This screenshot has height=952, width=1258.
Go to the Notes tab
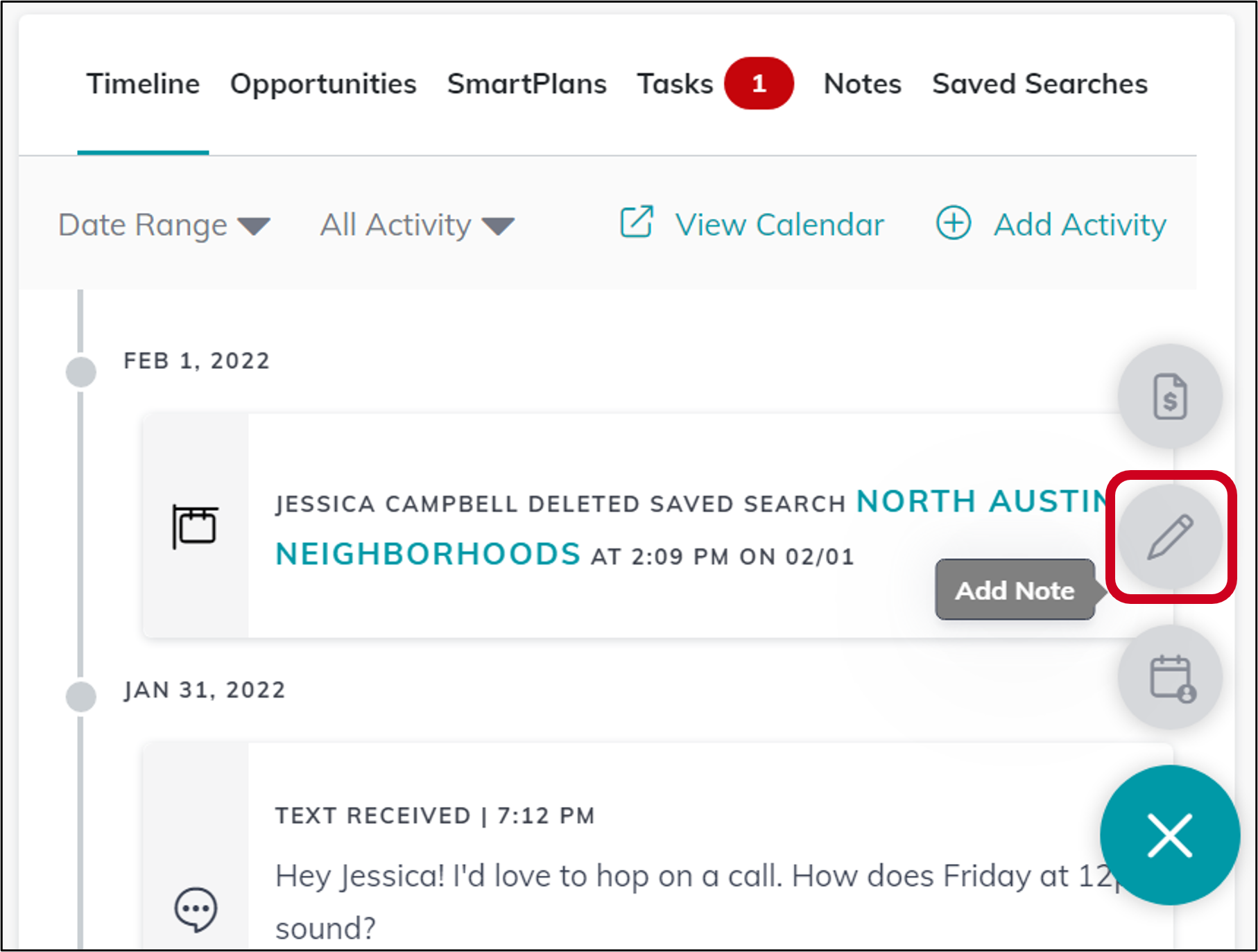(x=862, y=84)
